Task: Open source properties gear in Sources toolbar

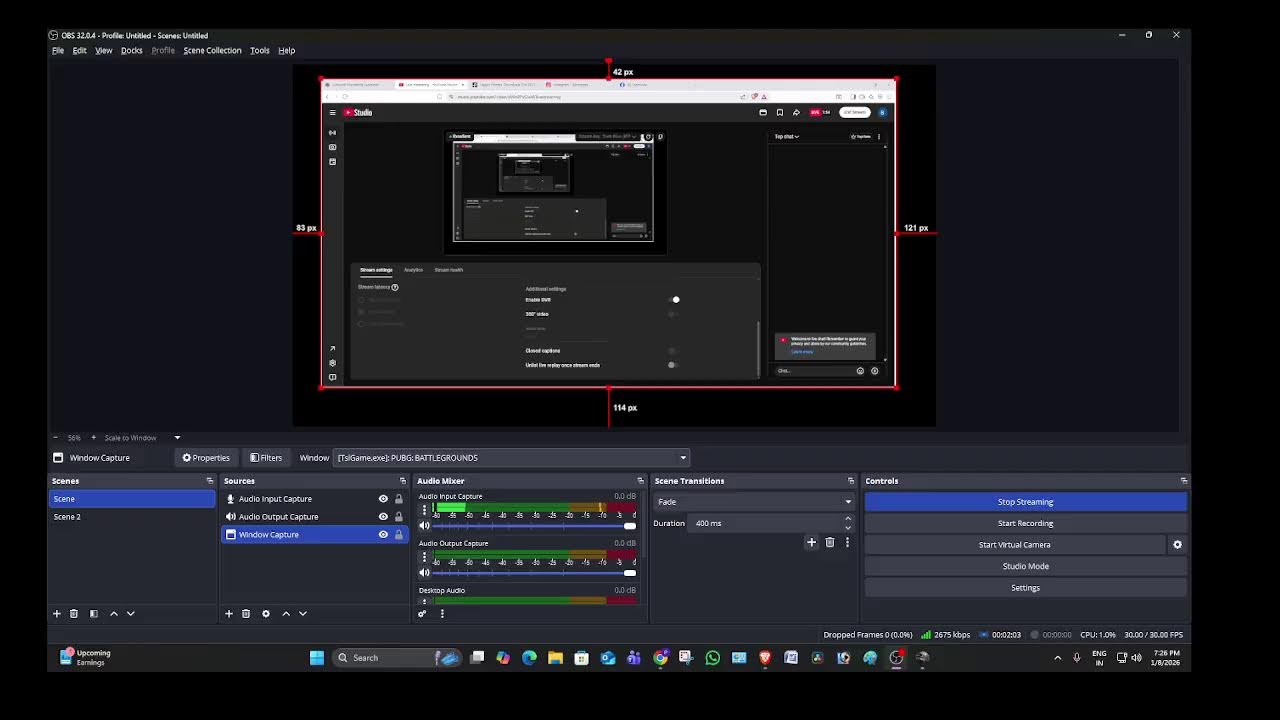Action: (x=266, y=613)
